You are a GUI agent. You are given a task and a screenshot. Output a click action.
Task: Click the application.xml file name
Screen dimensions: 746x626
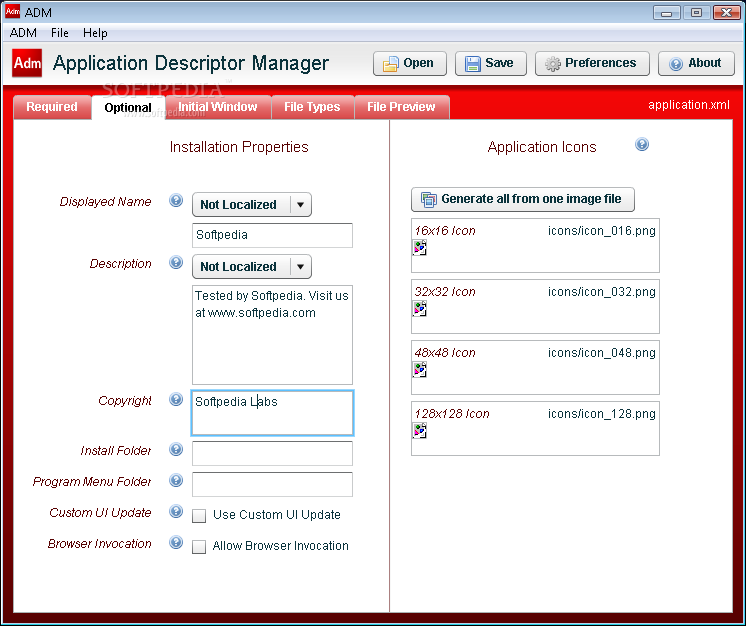click(x=688, y=105)
